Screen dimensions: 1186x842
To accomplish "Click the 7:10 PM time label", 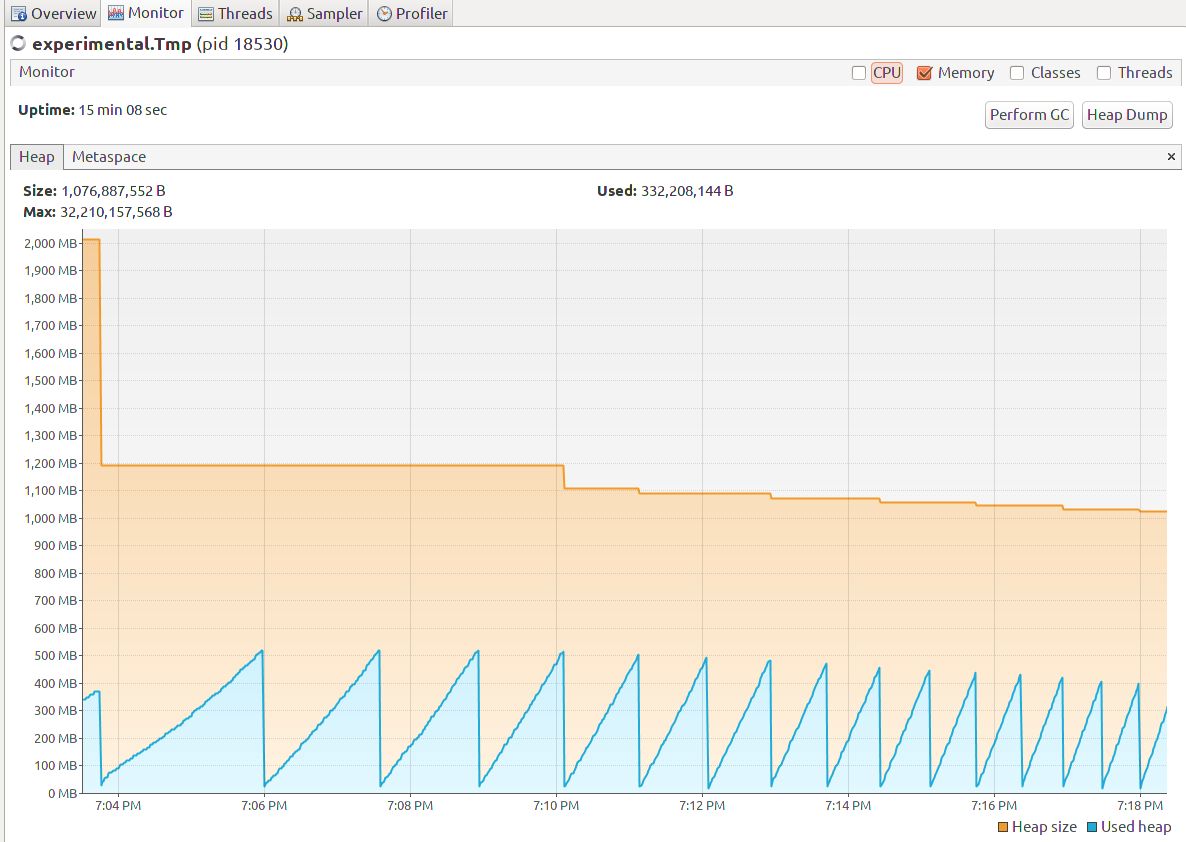I will [556, 806].
